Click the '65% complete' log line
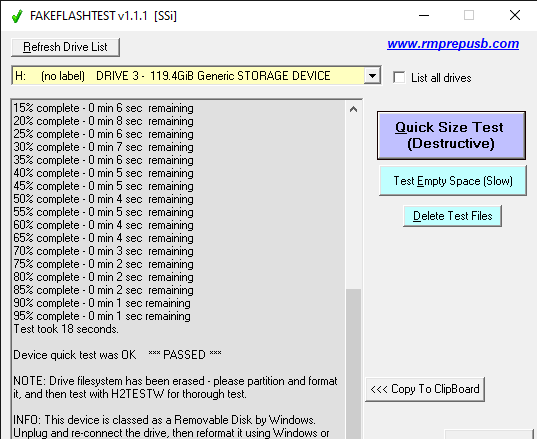Image resolution: width=537 pixels, height=439 pixels. (x=103, y=238)
